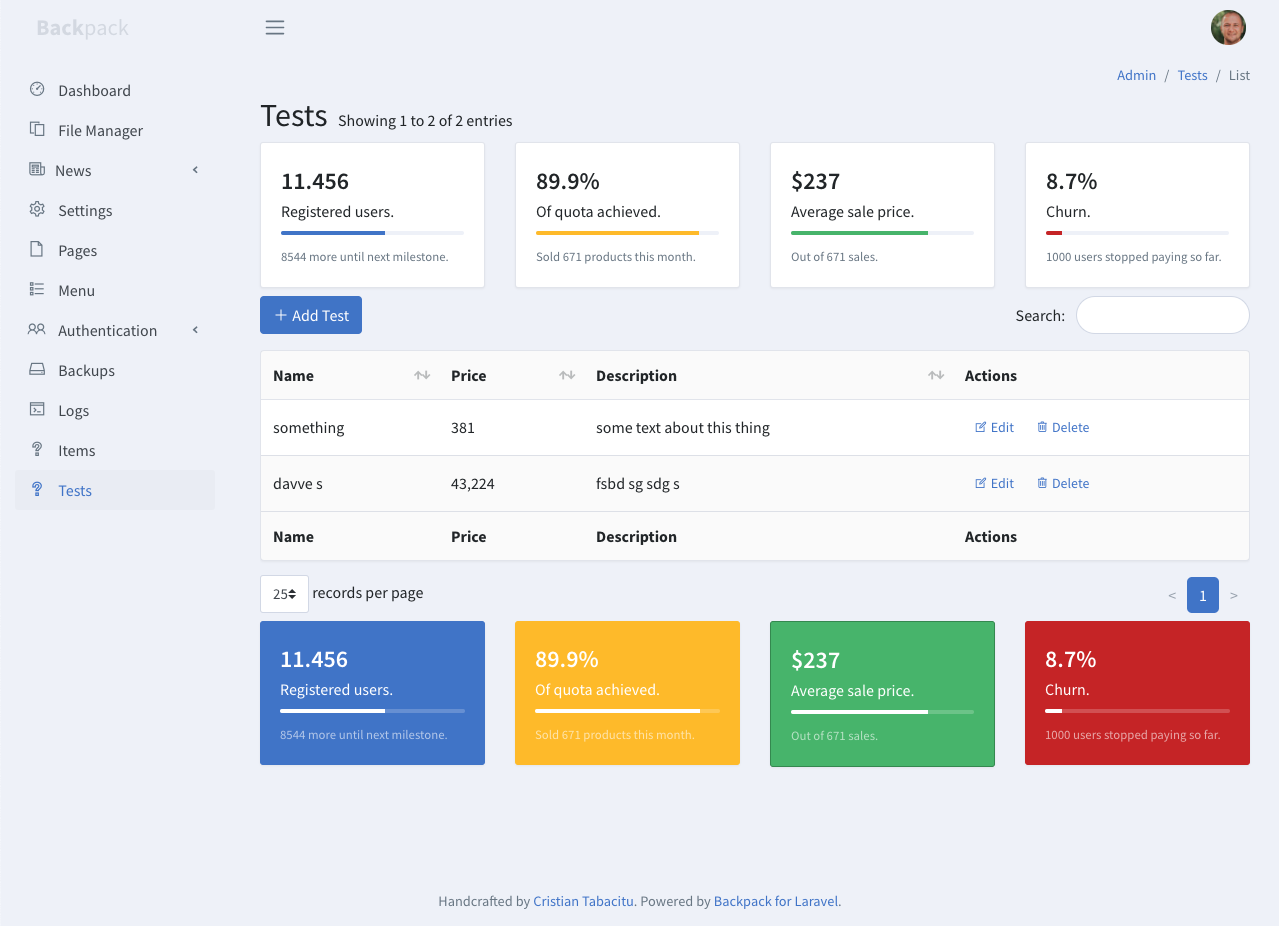The width and height of the screenshot is (1279, 926).
Task: Click the Add Test button
Action: (x=310, y=314)
